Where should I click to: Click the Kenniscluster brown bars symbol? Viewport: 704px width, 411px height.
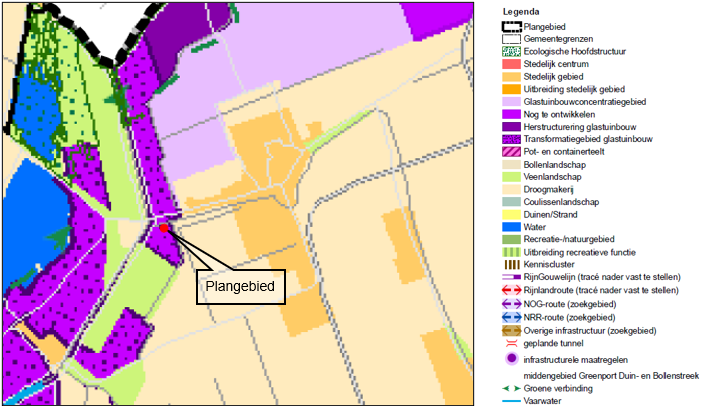click(x=511, y=265)
